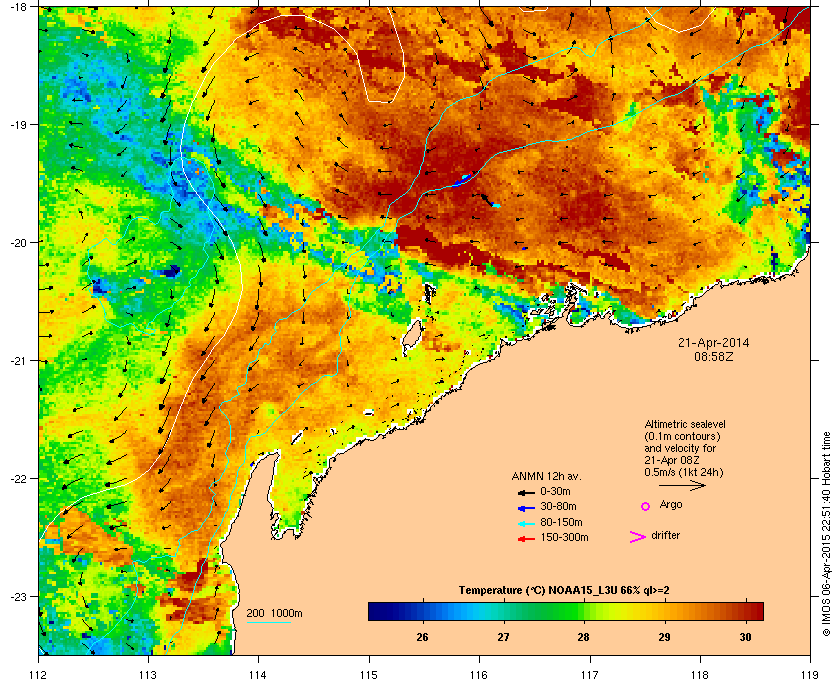This screenshot has width=840, height=680.
Task: Click the color bar tick label '26'
Action: pyautogui.click(x=422, y=637)
